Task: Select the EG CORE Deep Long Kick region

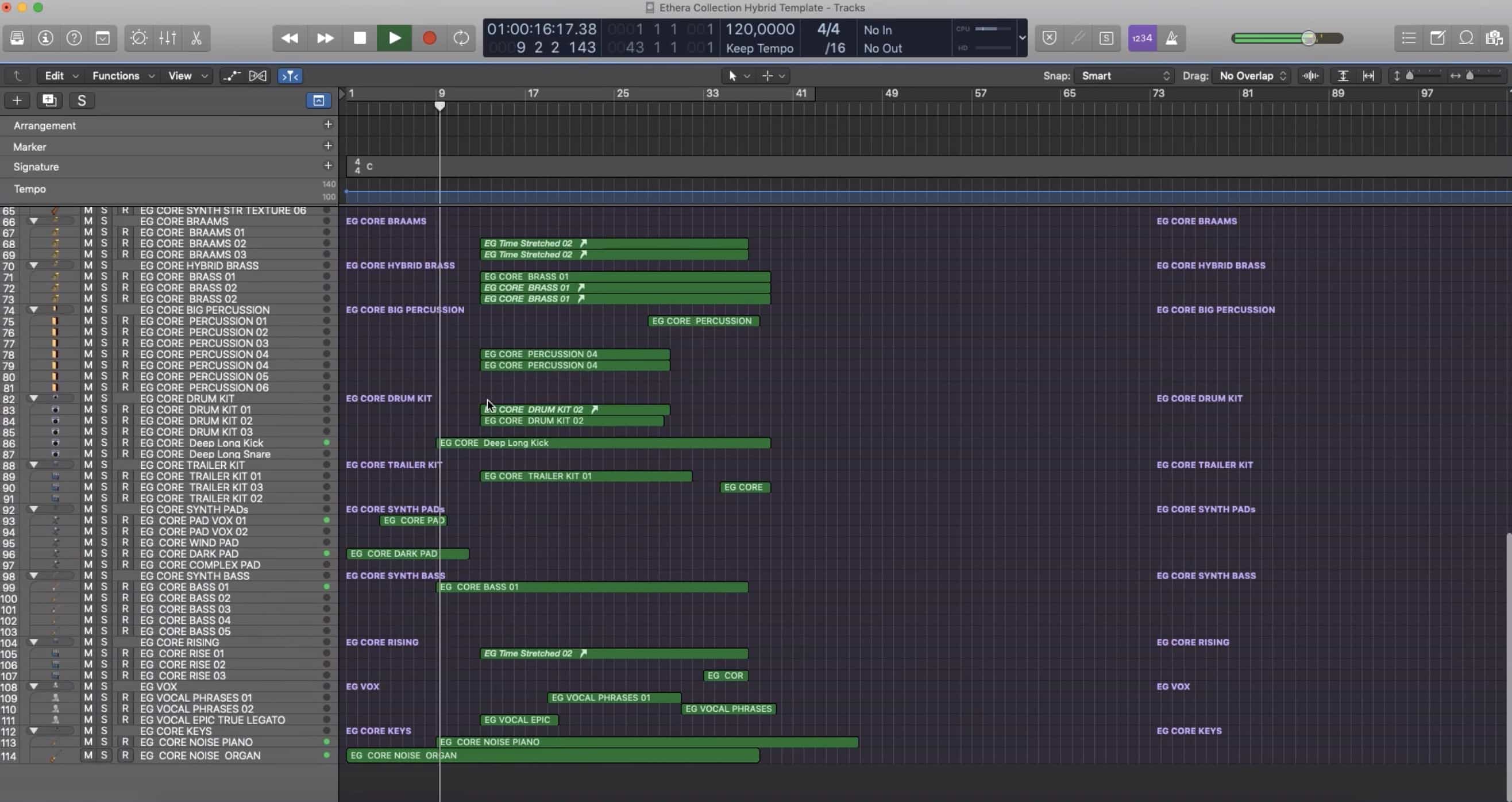Action: (x=604, y=444)
